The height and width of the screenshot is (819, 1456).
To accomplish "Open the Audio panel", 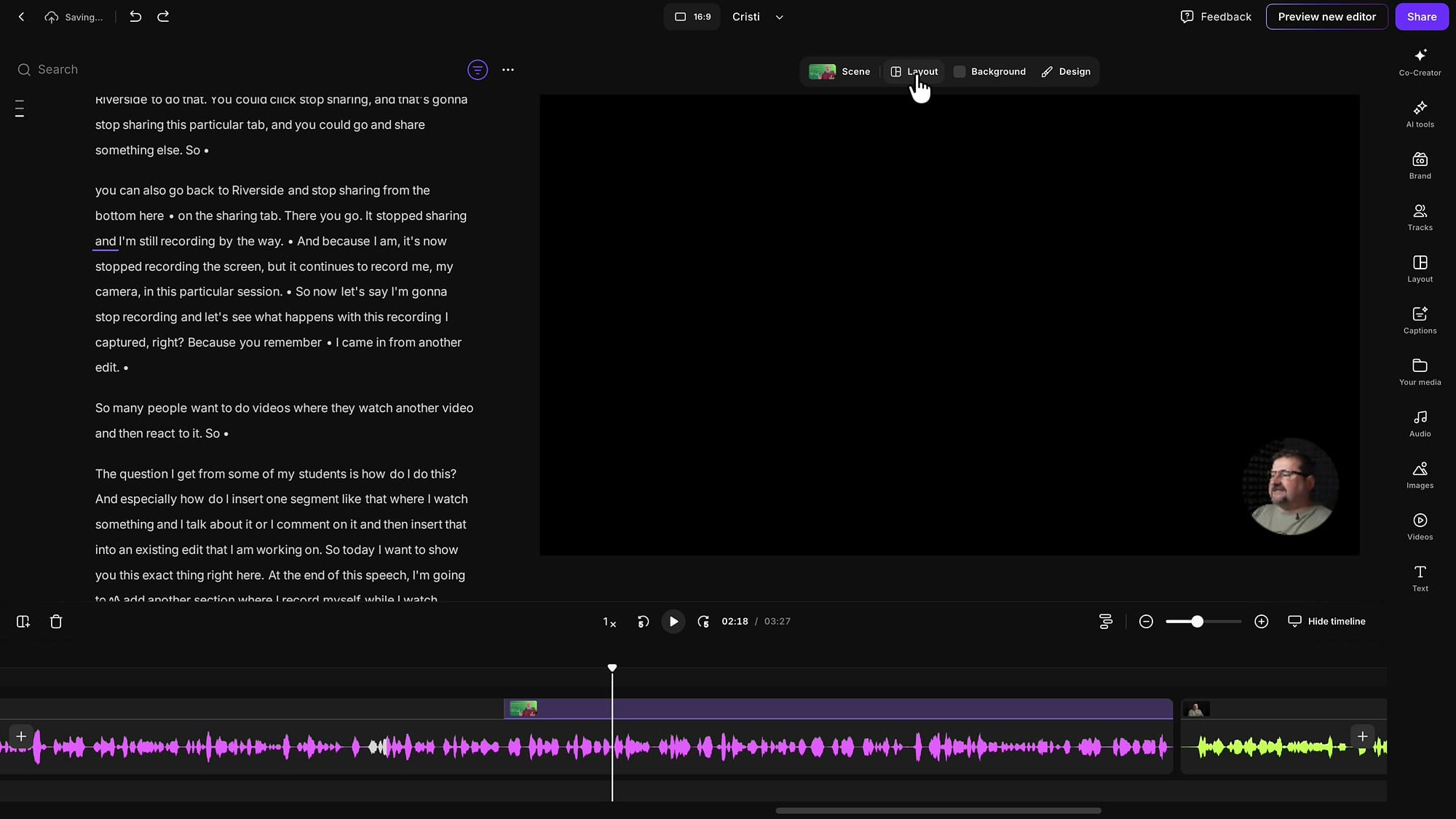I will tap(1420, 424).
